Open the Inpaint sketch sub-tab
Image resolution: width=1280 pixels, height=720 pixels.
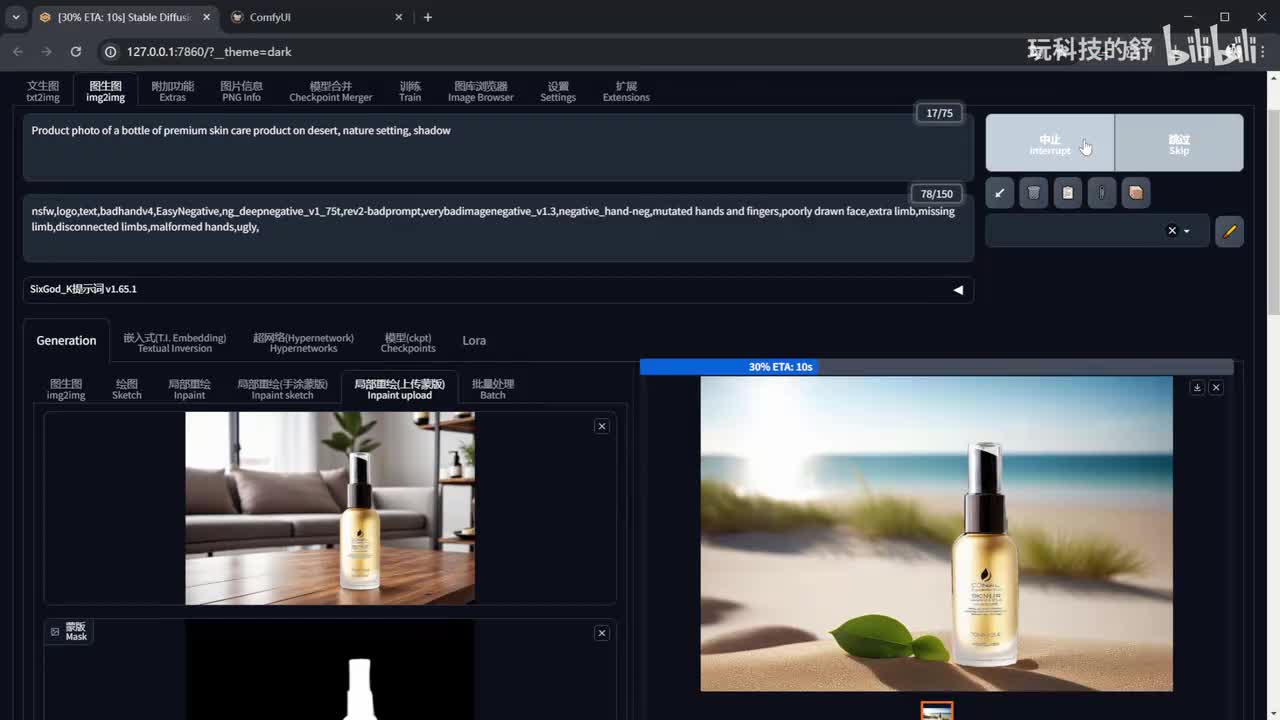pyautogui.click(x=282, y=389)
